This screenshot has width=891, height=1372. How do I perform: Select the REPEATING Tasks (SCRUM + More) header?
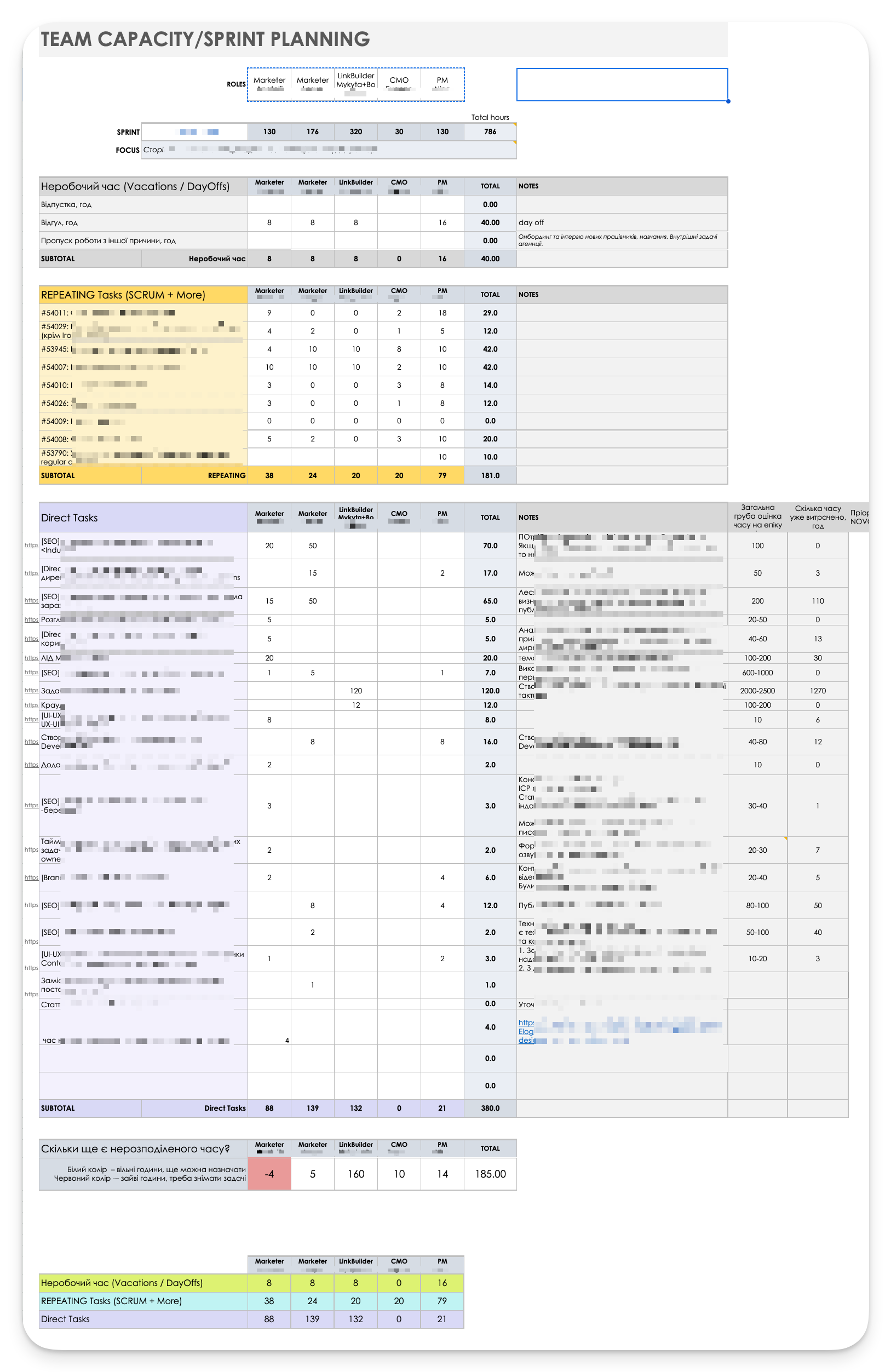143,295
